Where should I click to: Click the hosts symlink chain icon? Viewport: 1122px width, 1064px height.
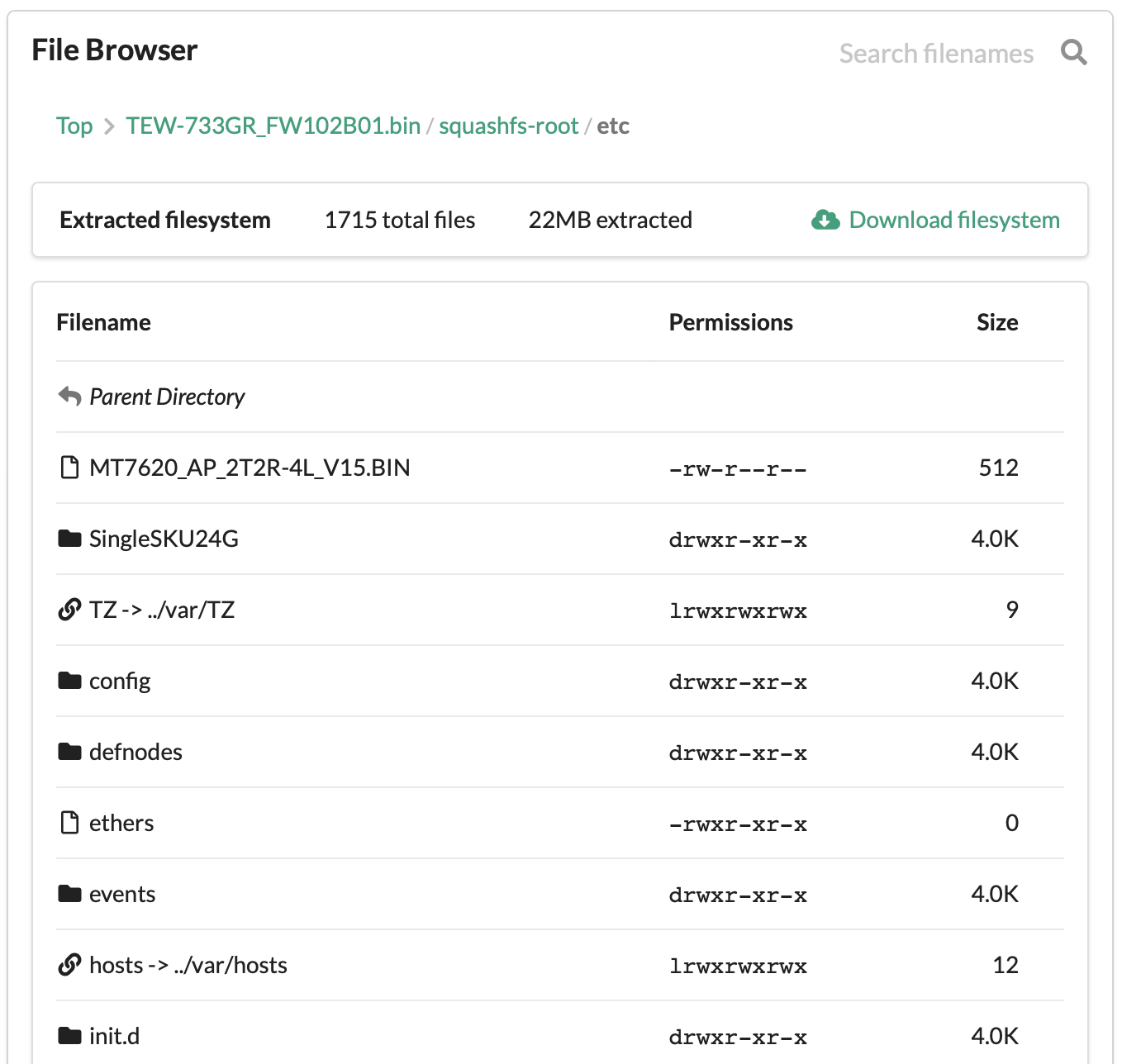click(x=69, y=965)
